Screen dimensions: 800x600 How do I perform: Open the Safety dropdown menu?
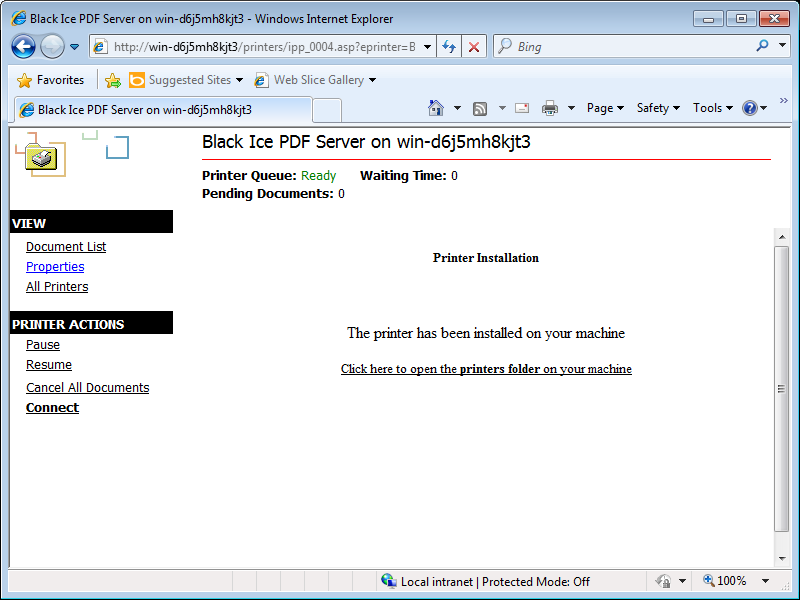pos(658,108)
